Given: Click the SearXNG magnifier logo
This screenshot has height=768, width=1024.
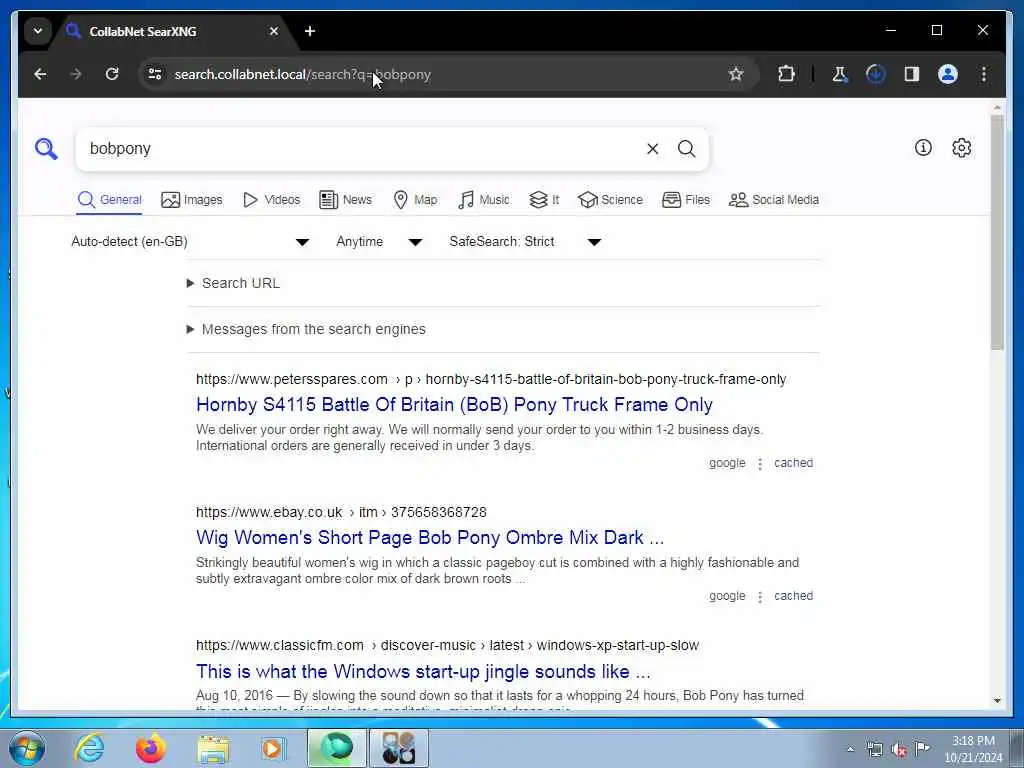Looking at the screenshot, I should click(x=46, y=149).
